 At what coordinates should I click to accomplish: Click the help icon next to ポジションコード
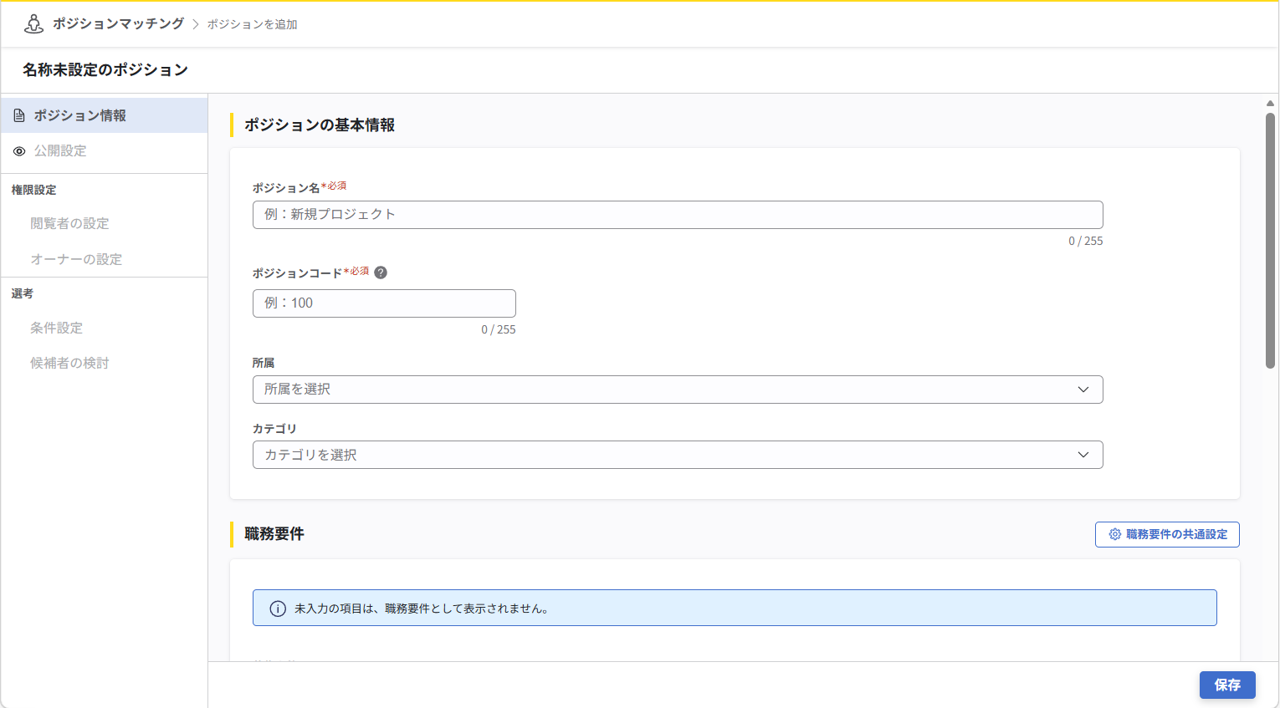pos(381,272)
